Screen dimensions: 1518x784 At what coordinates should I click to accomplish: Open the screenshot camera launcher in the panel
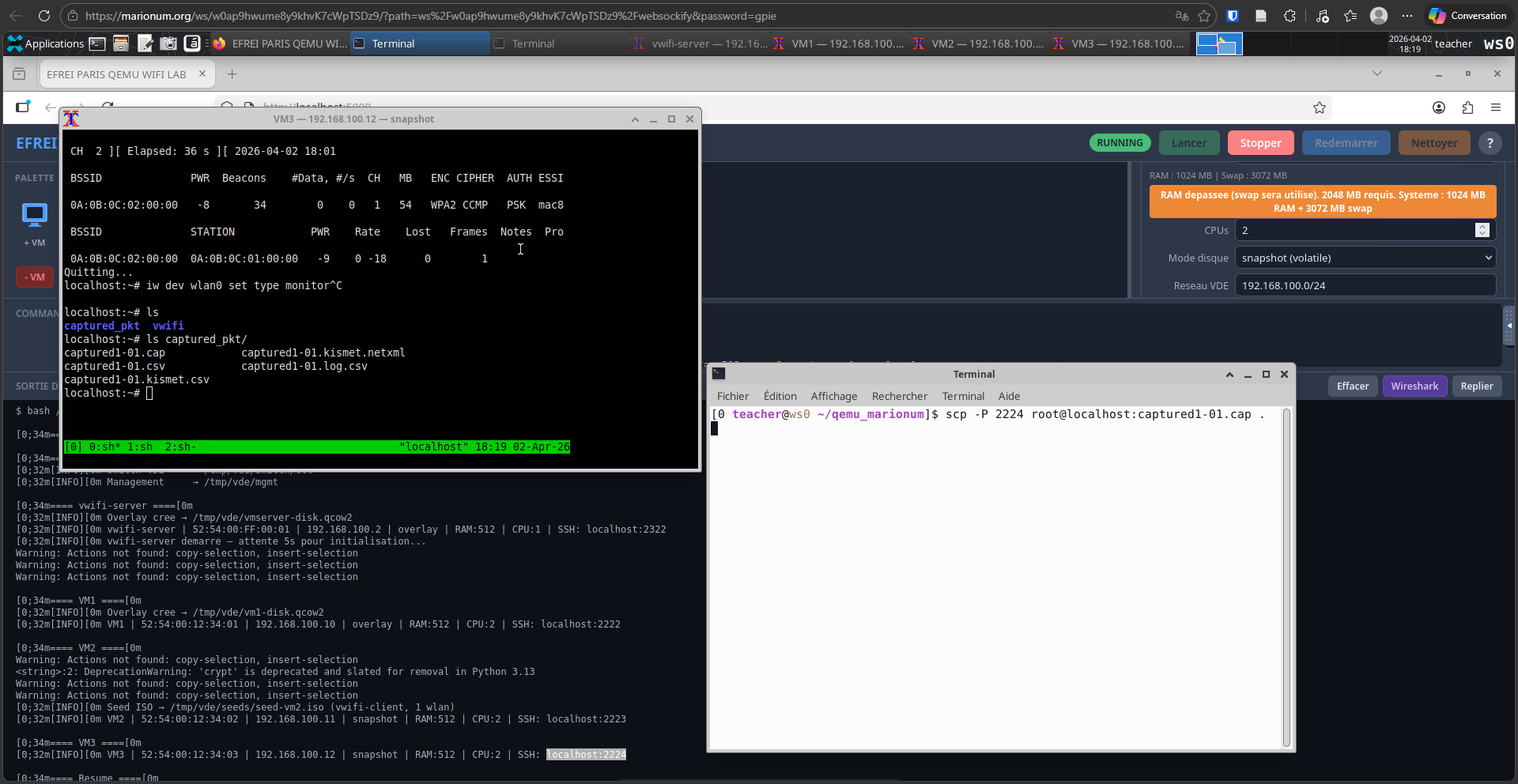[168, 43]
